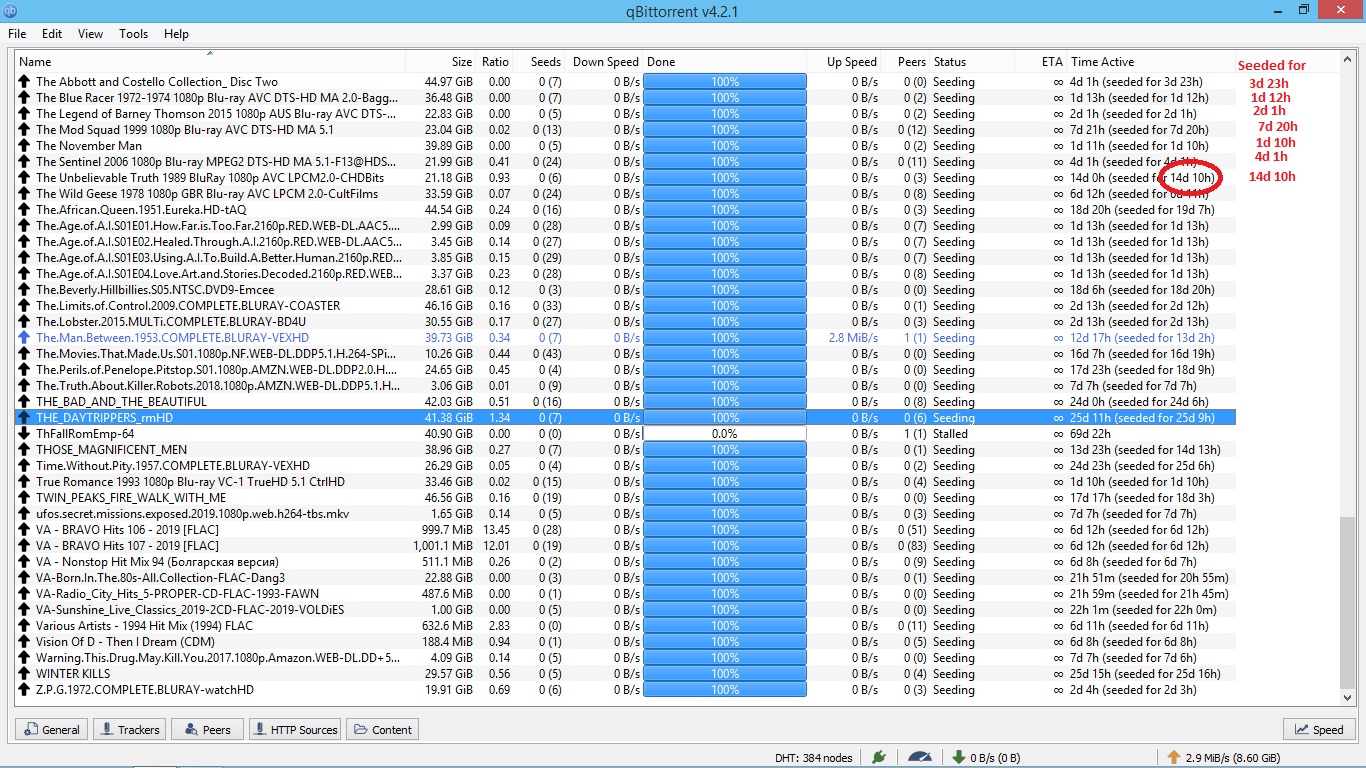Open the HTTP Sources tab
Viewport: 1366px width, 768px height.
[x=295, y=730]
